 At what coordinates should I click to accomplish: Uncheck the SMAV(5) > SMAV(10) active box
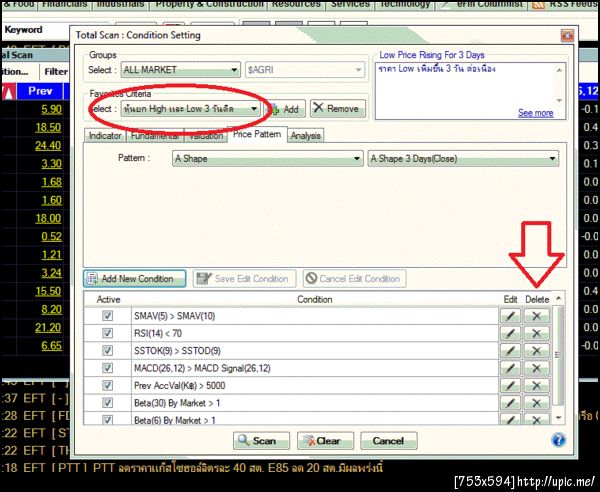(108, 316)
